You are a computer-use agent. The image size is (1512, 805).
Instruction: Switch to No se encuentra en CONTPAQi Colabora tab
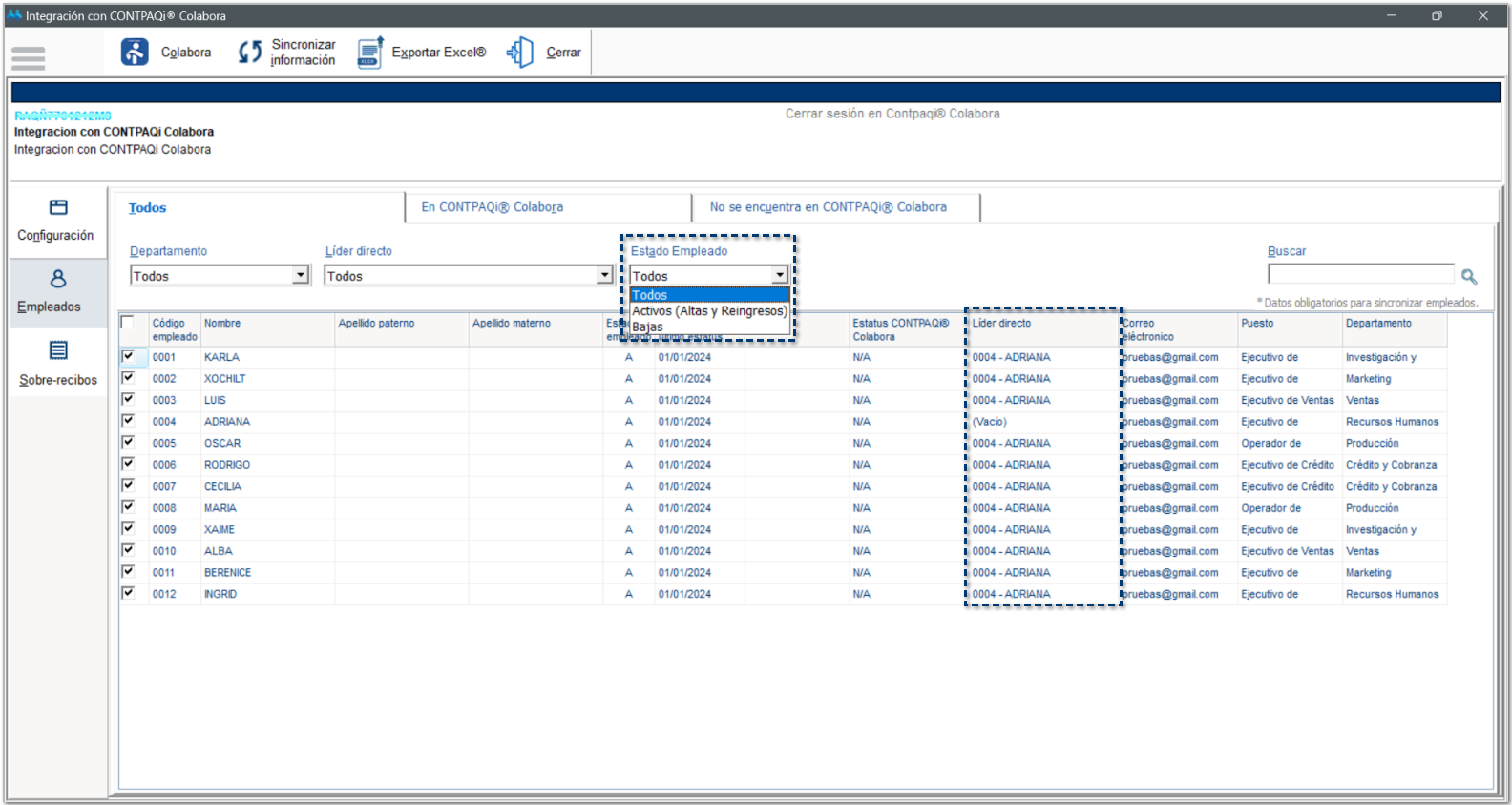pos(828,207)
